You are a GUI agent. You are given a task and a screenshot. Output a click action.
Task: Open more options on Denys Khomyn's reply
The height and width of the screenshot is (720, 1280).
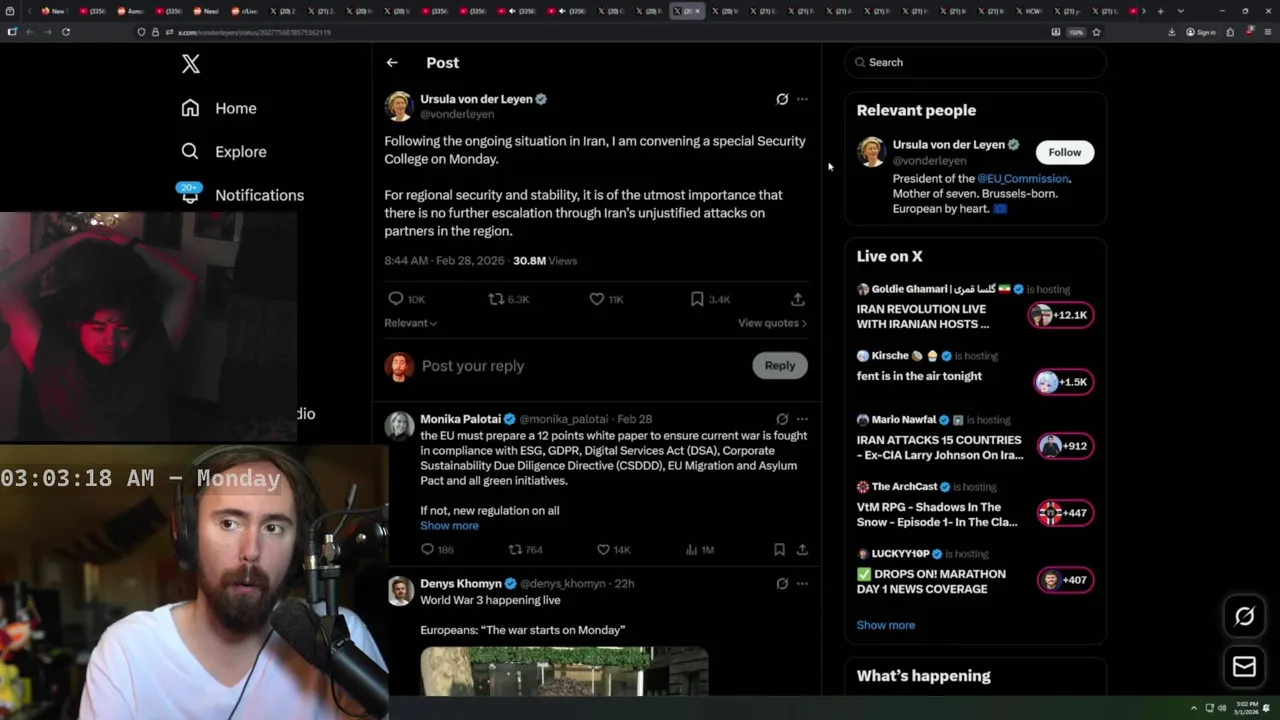(x=802, y=583)
